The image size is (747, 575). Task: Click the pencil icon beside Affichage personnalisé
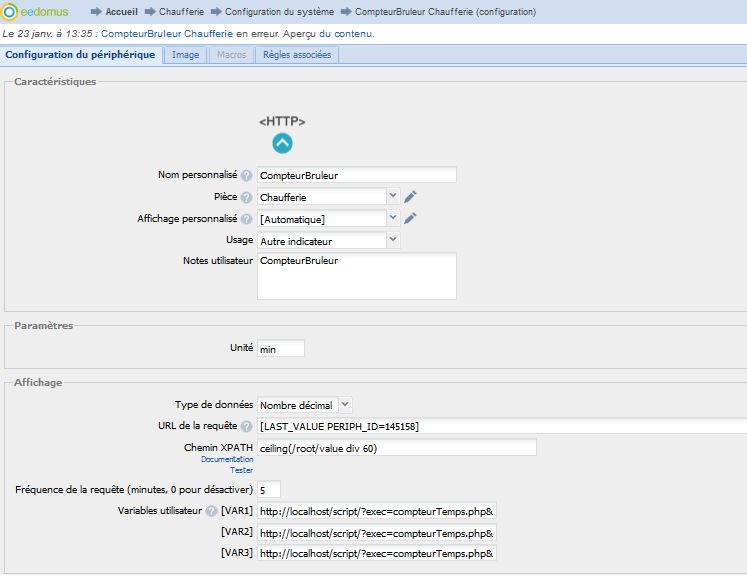coord(410,219)
